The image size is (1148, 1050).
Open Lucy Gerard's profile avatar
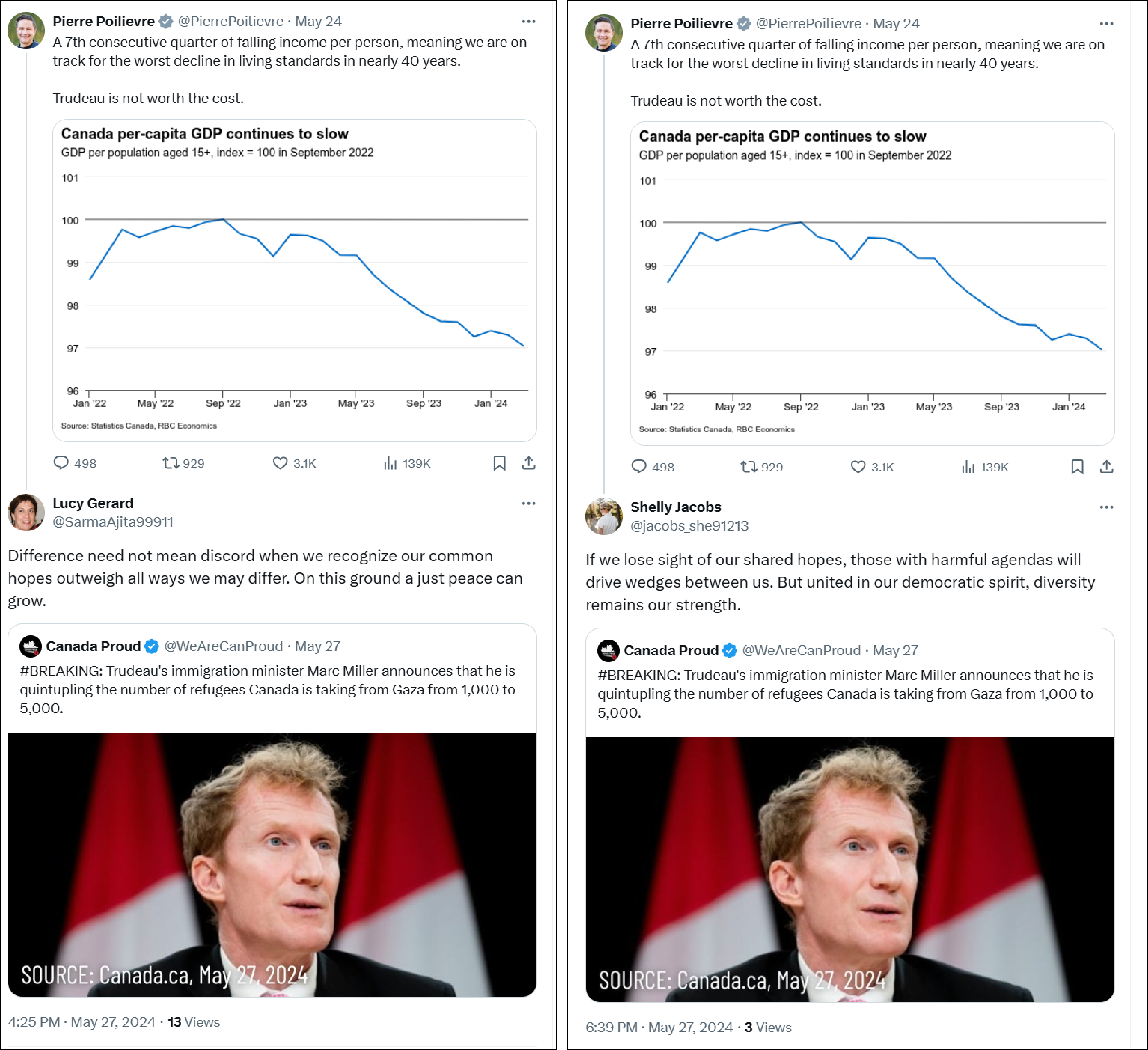[x=26, y=512]
